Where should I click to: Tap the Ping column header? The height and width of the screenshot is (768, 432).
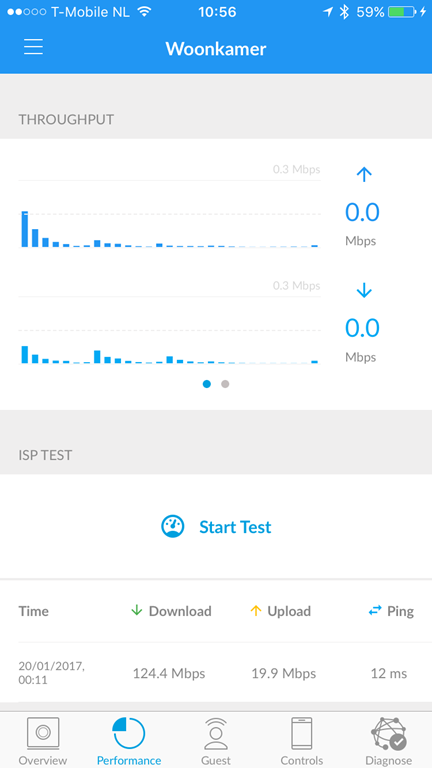point(391,611)
